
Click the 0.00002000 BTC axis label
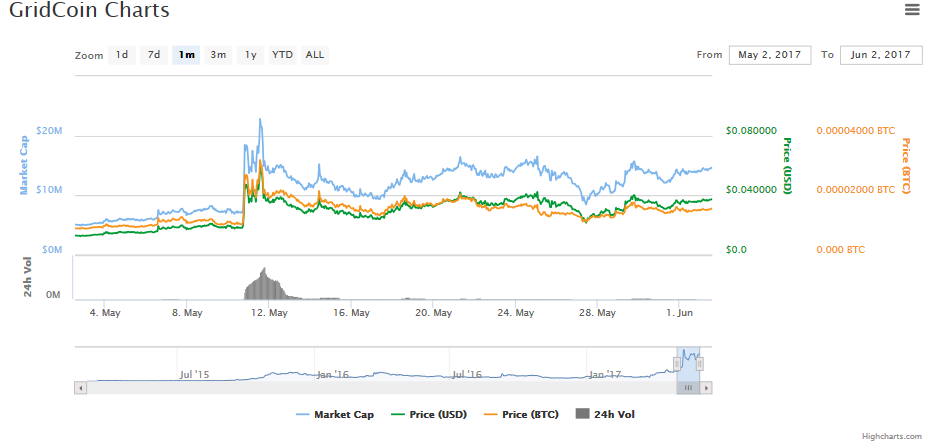click(856, 190)
